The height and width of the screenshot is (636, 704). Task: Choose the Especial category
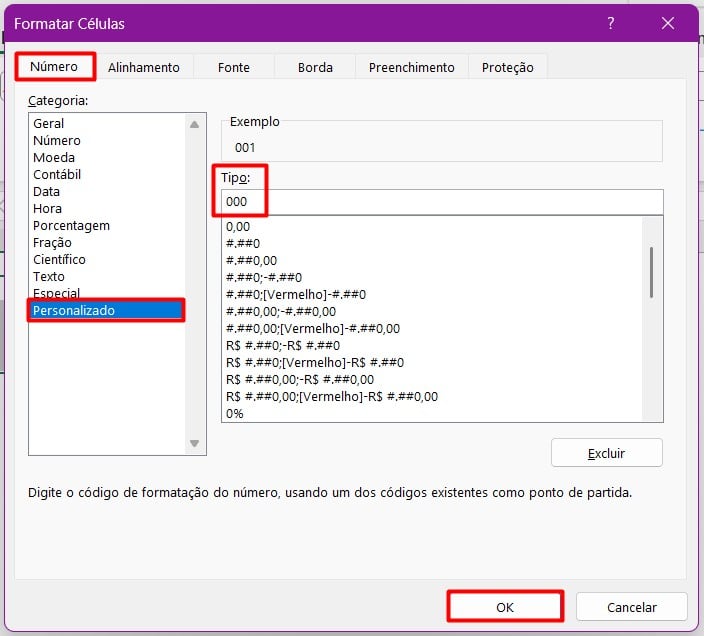(x=108, y=293)
